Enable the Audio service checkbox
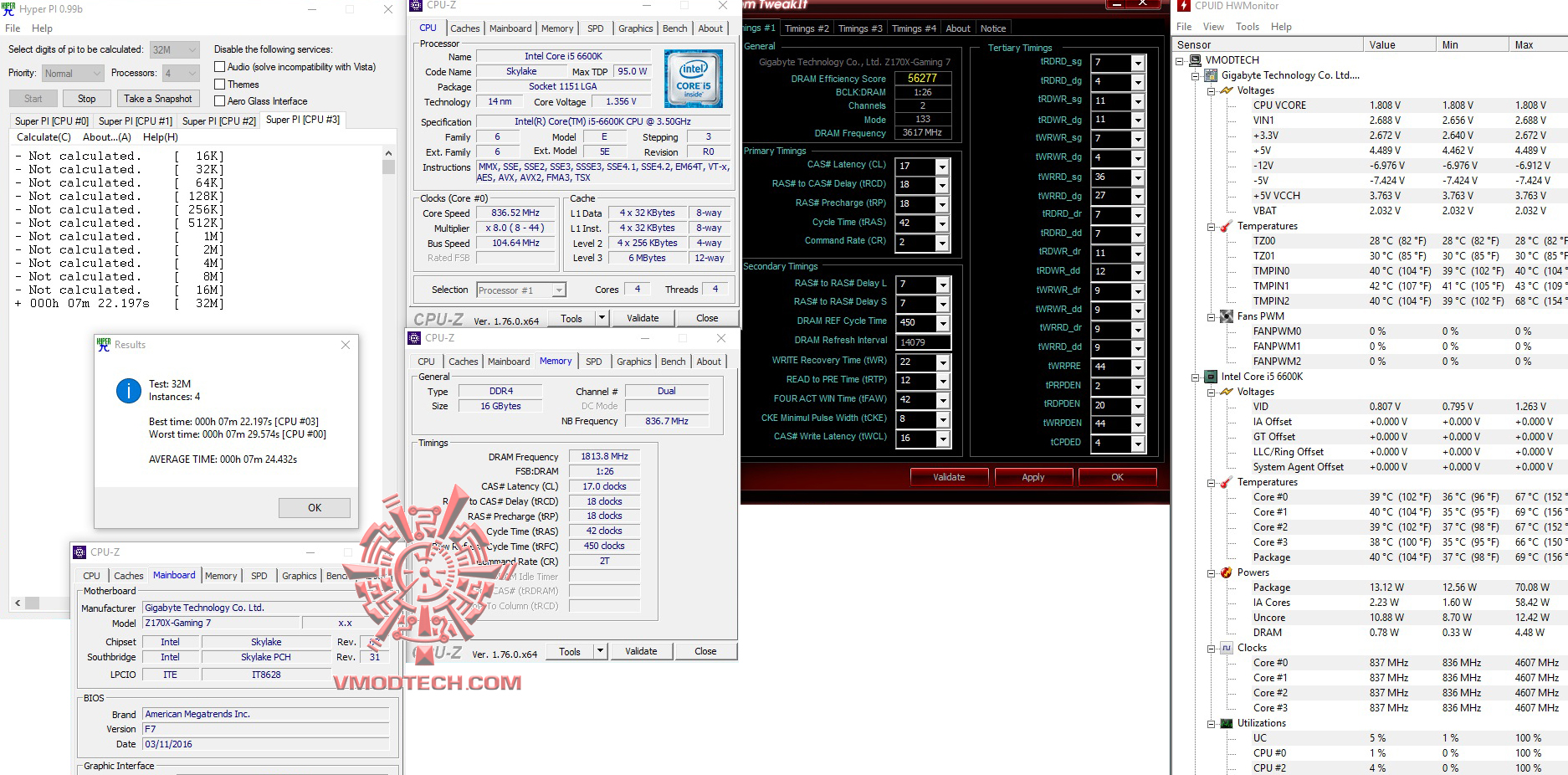 pyautogui.click(x=219, y=67)
